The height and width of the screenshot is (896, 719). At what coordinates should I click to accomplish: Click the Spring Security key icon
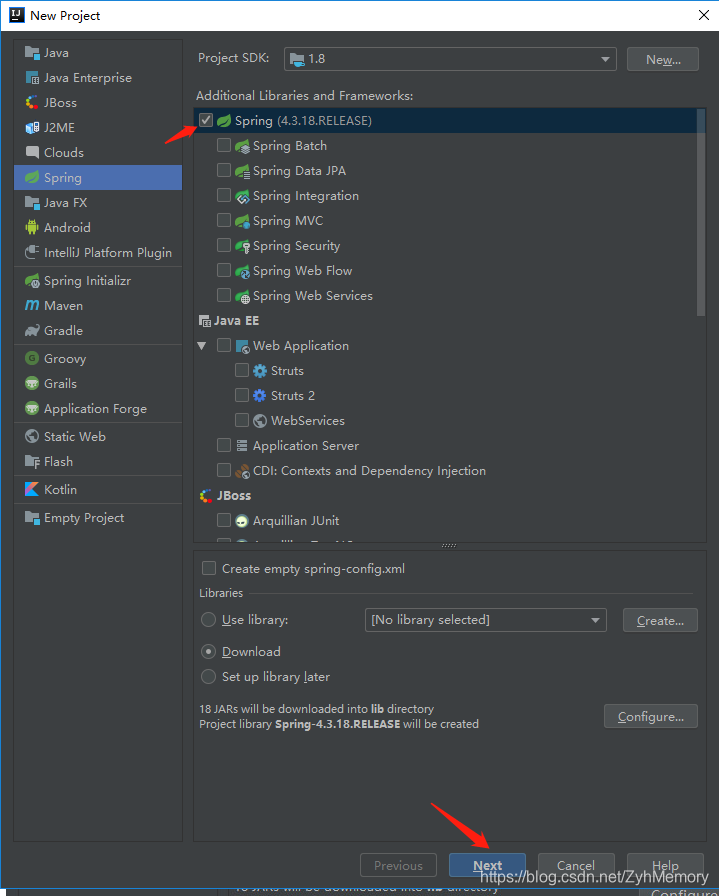coord(242,246)
